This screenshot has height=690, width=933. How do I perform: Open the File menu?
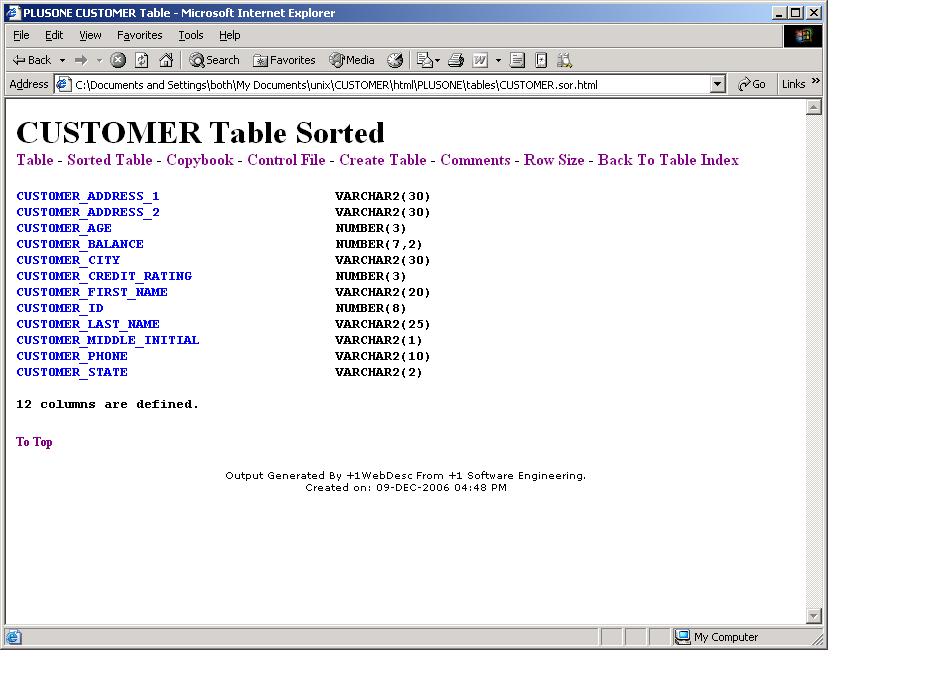pyautogui.click(x=21, y=35)
